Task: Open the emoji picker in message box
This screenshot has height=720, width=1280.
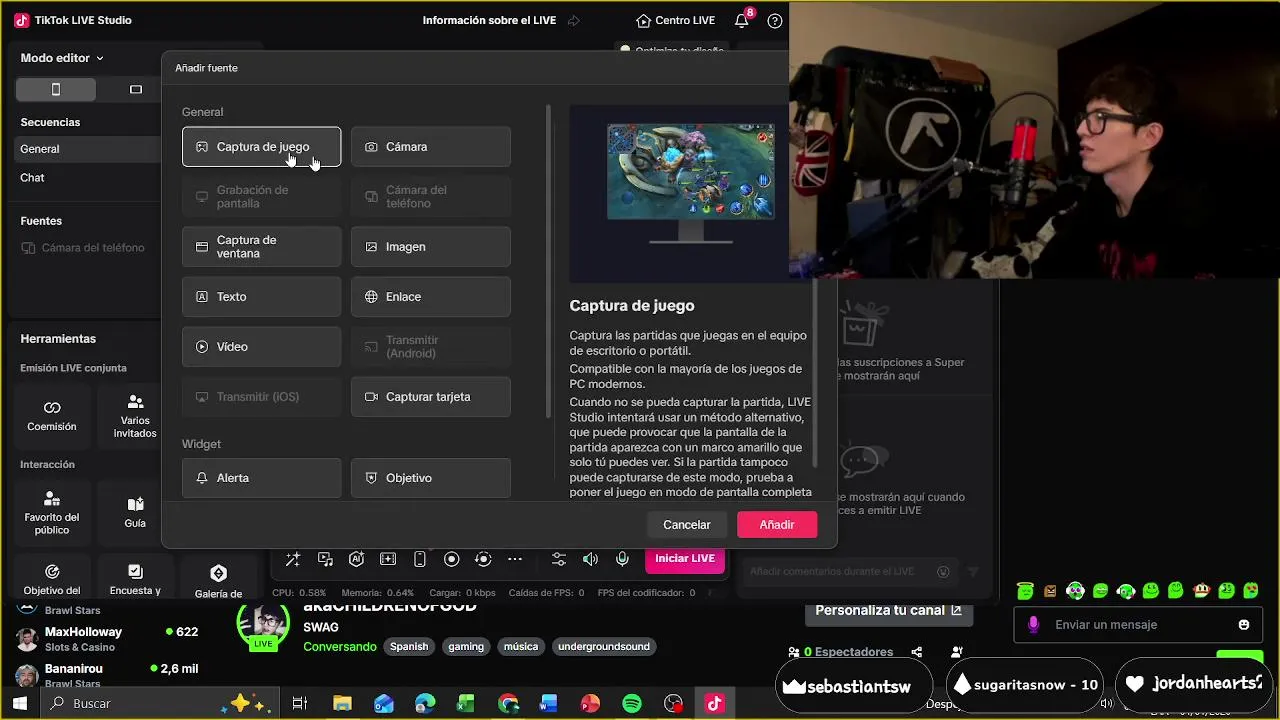Action: 1244,625
